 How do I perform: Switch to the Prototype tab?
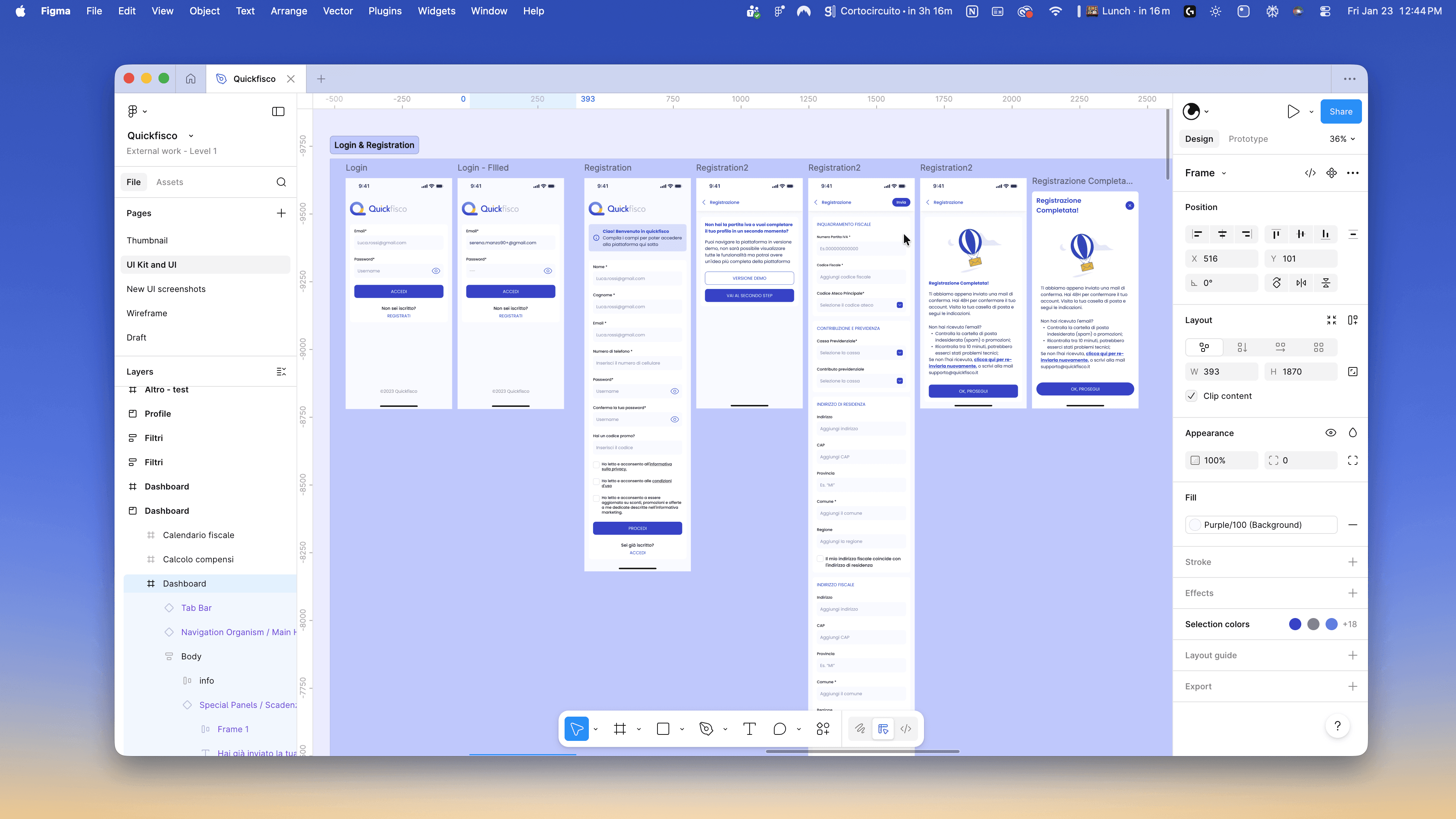(x=1248, y=139)
